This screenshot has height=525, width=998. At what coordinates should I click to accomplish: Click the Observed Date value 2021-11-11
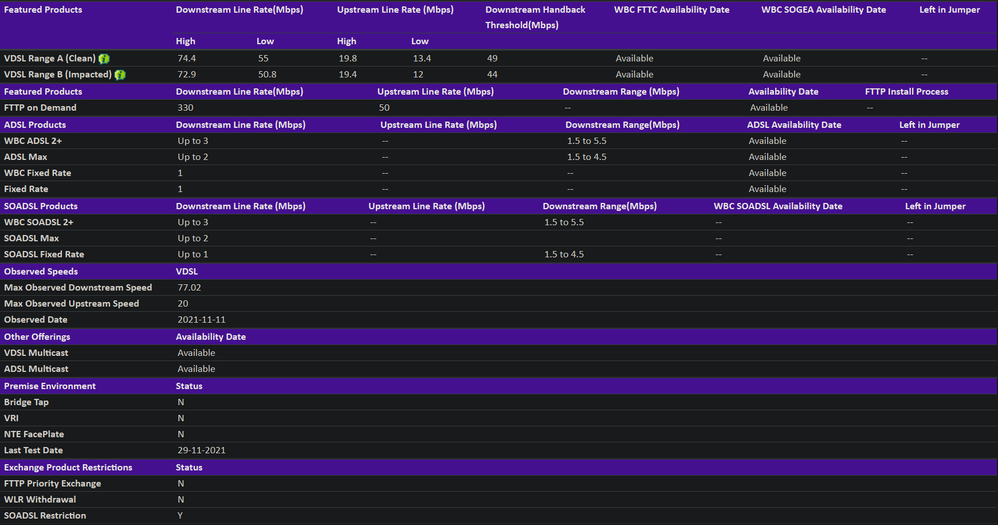coord(201,319)
